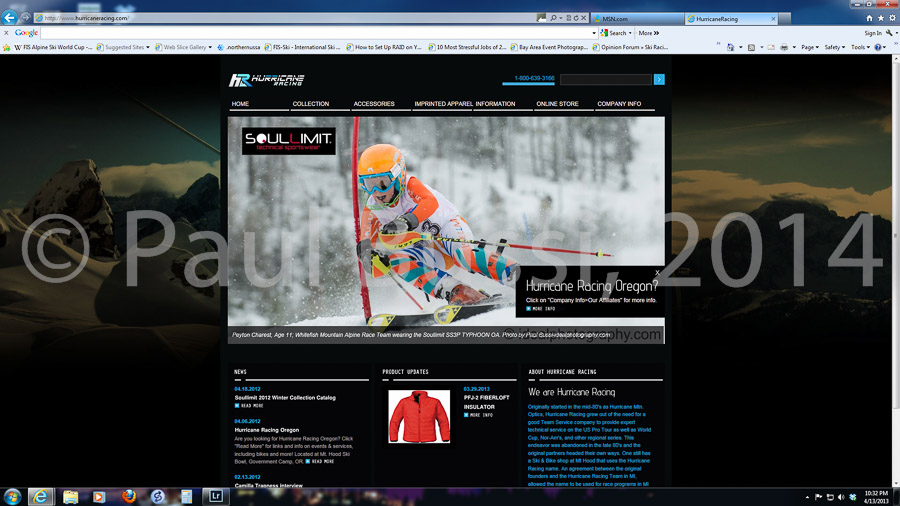Show hidden tray icons arrow
Viewport: 900px width, 506px height.
[807, 497]
